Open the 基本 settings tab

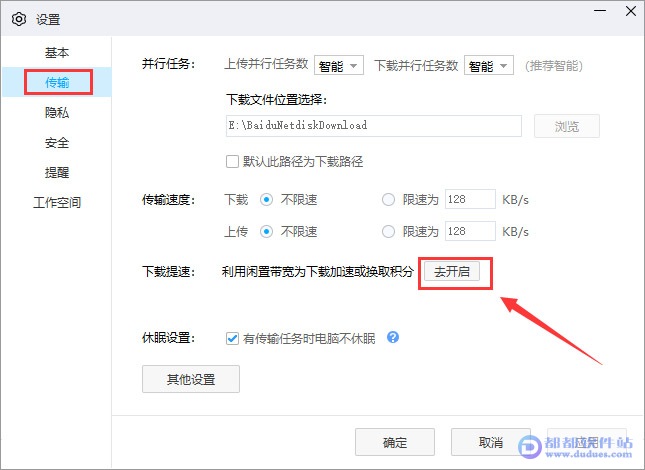57,52
